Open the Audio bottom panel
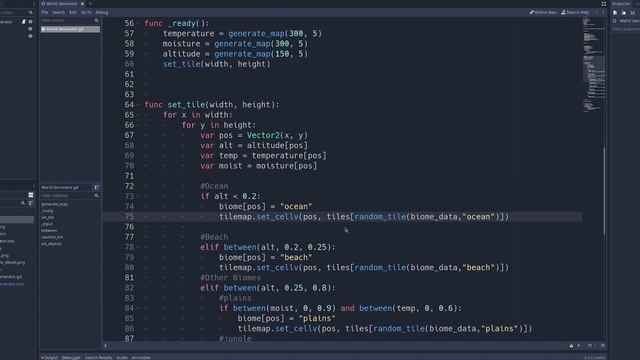Image resolution: width=640 pixels, height=360 pixels. coord(122,358)
